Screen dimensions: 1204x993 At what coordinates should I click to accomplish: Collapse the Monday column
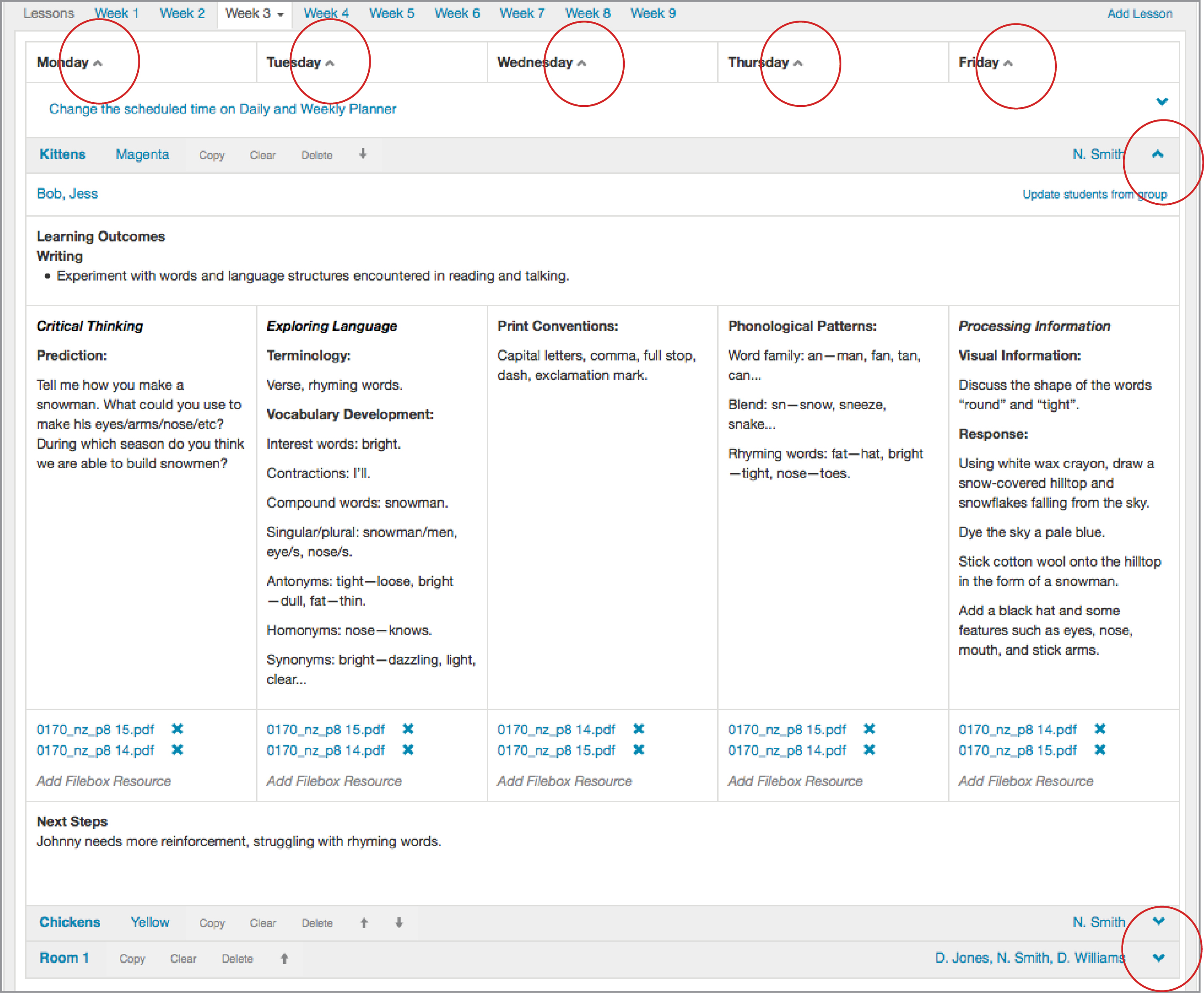pos(98,63)
